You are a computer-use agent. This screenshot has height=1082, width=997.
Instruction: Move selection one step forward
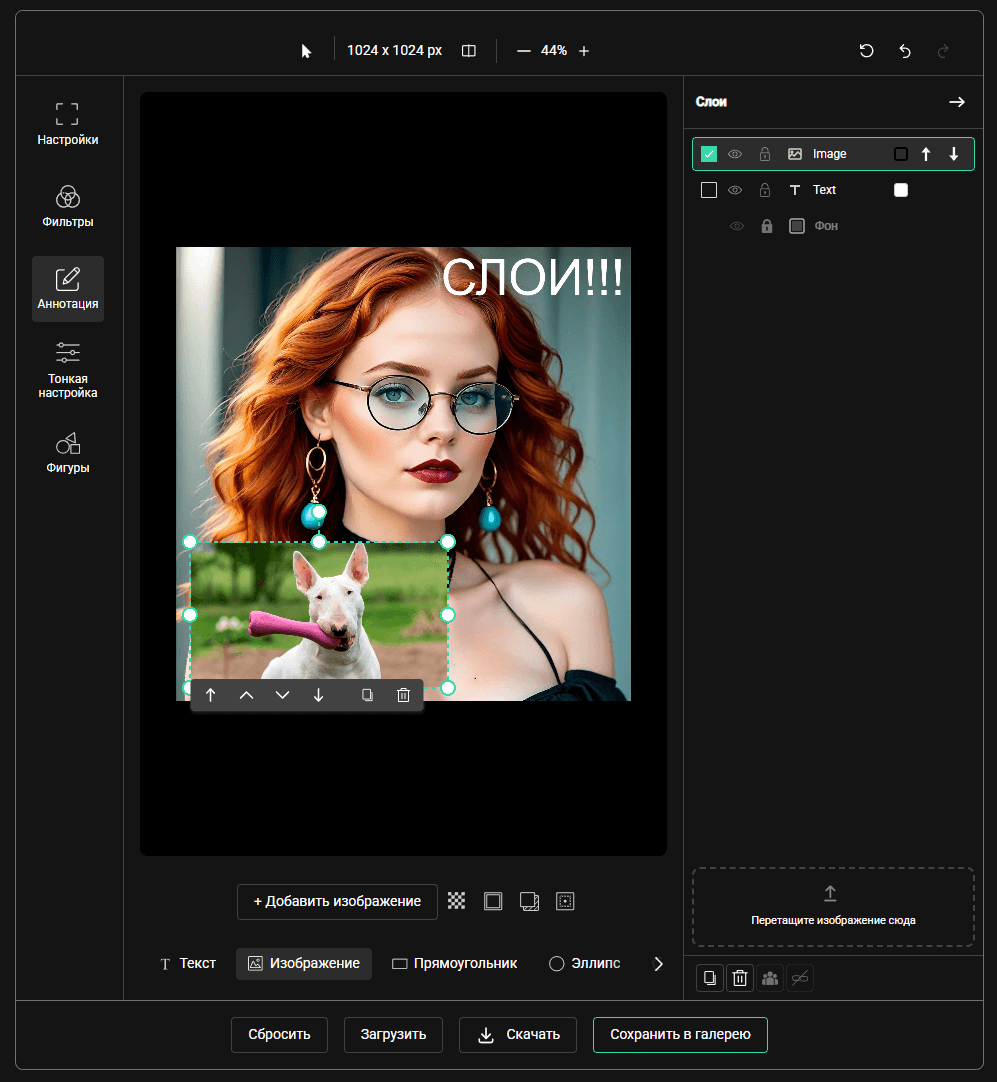(x=246, y=695)
